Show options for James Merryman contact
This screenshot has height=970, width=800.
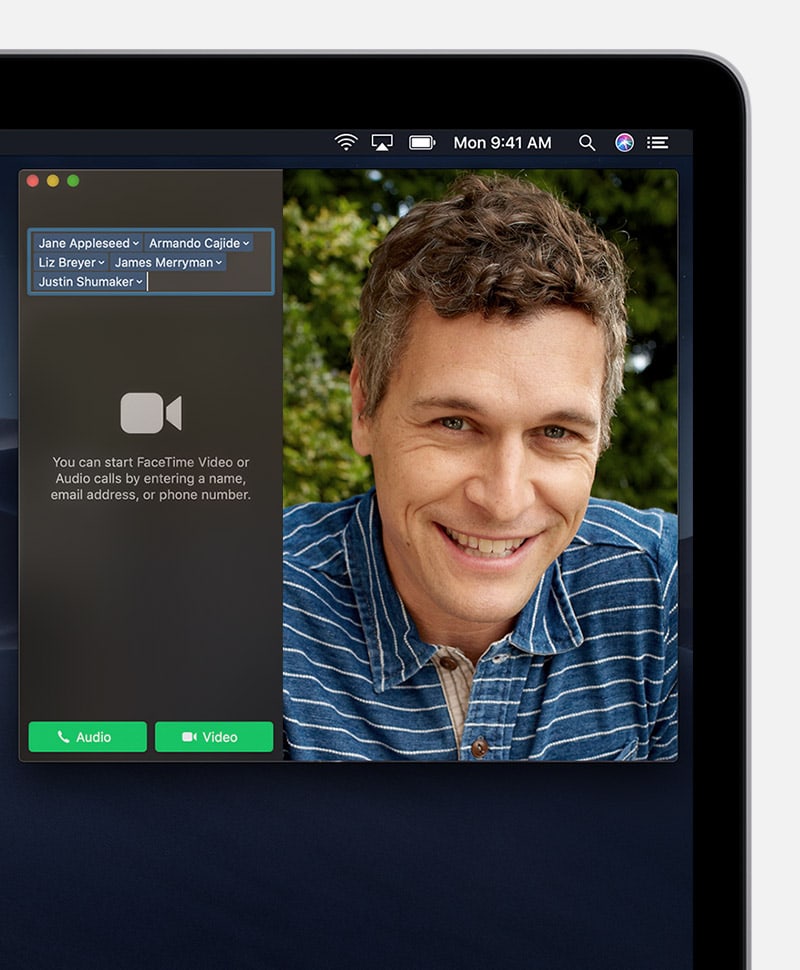219,263
